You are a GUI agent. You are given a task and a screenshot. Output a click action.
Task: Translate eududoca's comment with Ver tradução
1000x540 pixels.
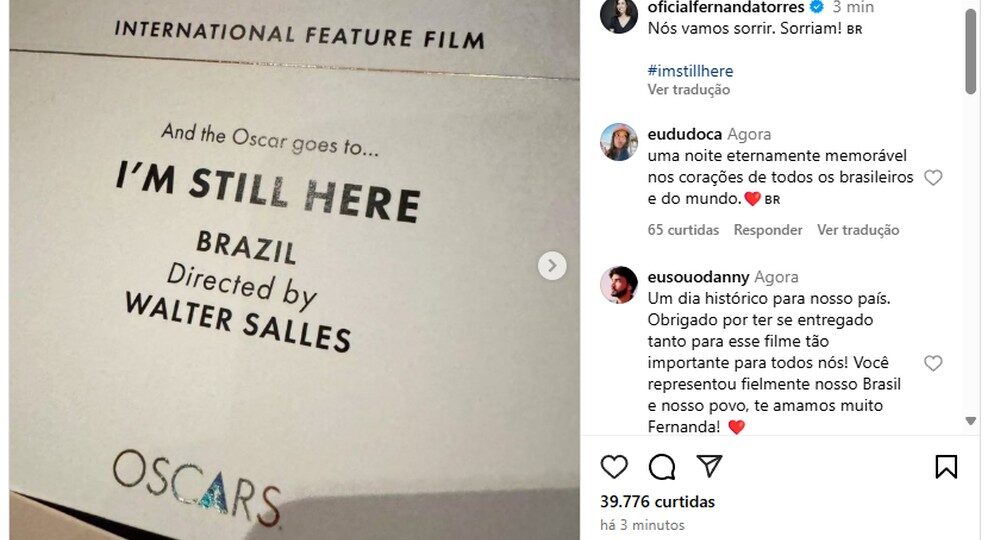[x=858, y=230]
